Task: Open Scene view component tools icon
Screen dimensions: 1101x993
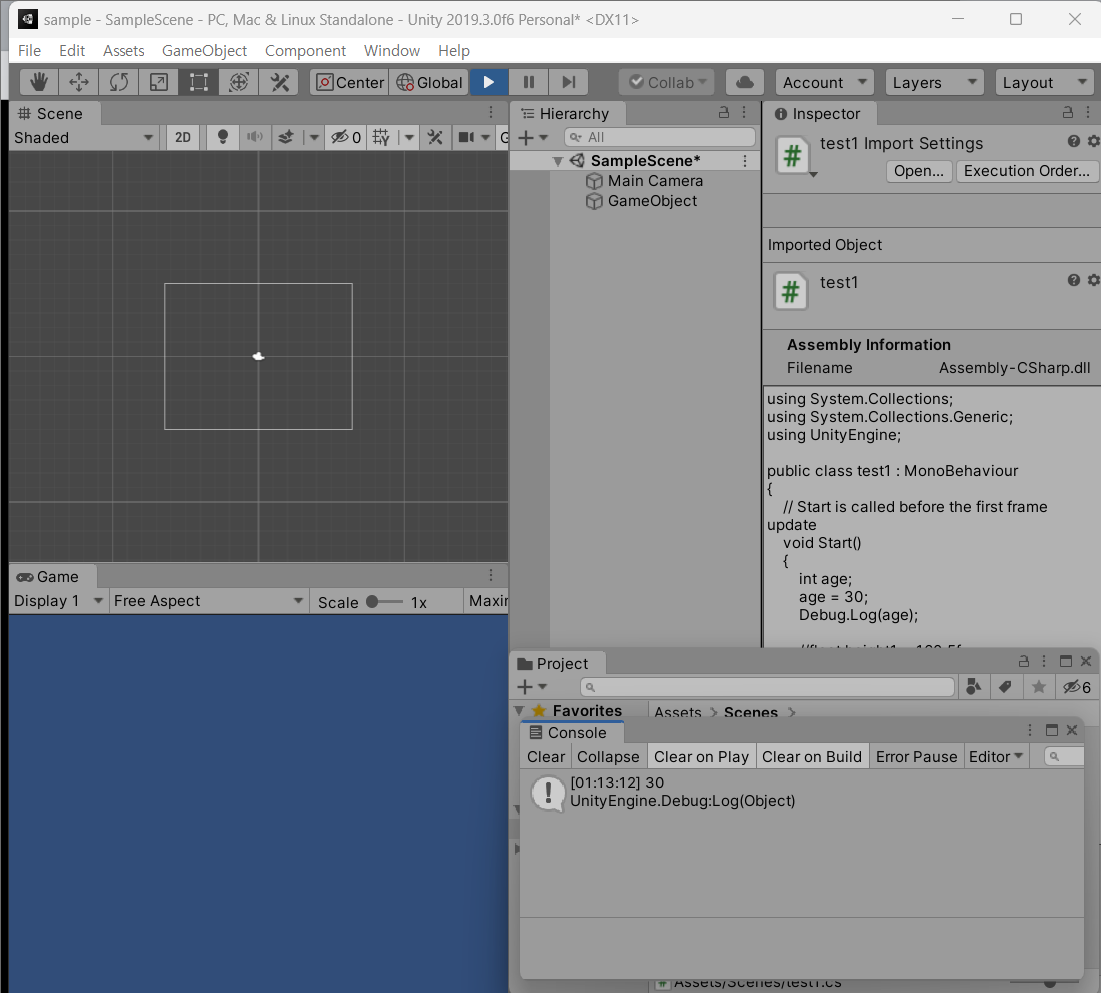Action: pyautogui.click(x=435, y=137)
